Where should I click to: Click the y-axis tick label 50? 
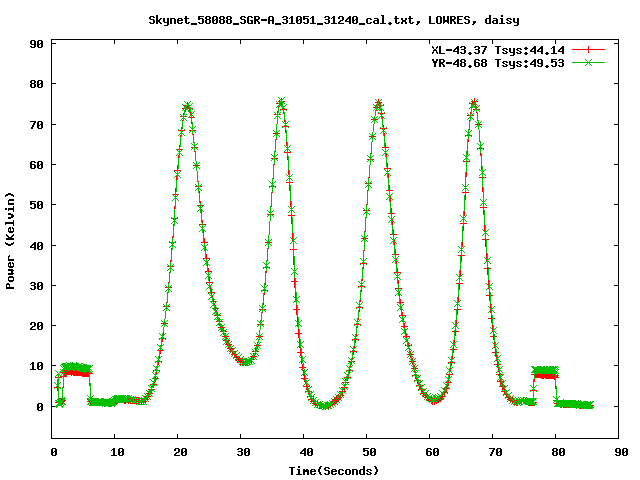[36, 205]
